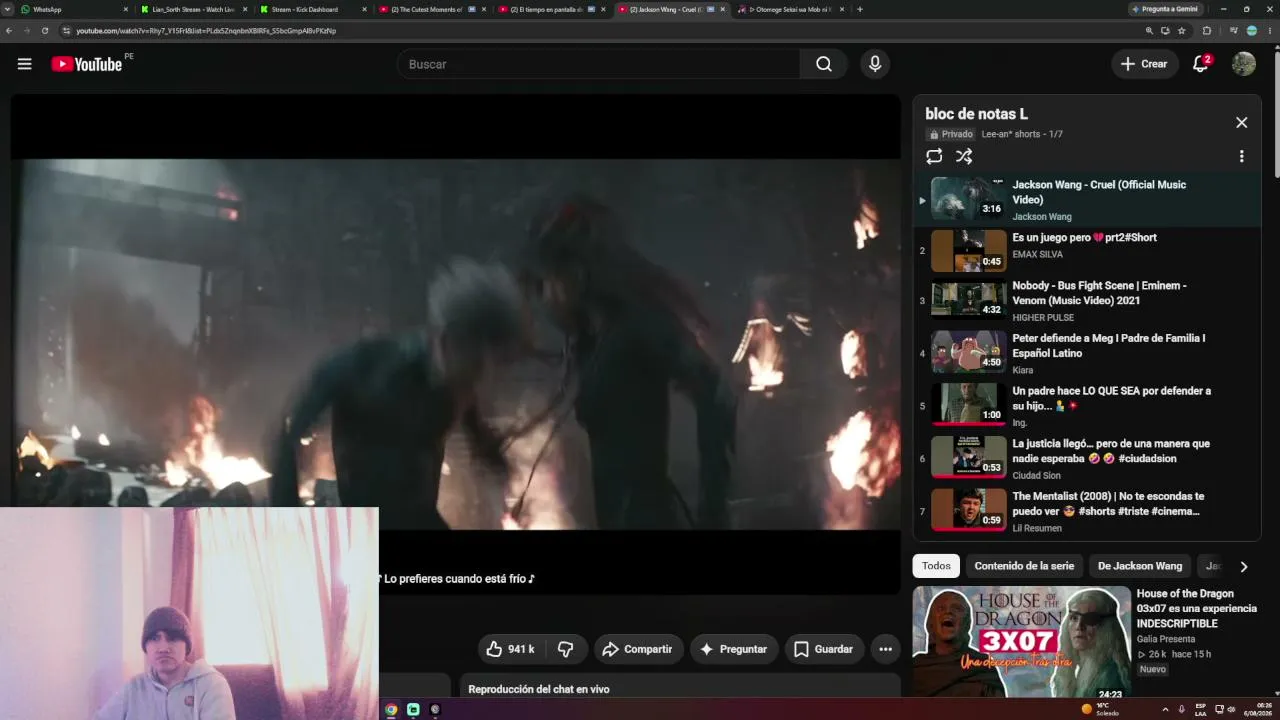Open YouTube notifications bell
Viewport: 1280px width, 720px height.
point(1201,64)
